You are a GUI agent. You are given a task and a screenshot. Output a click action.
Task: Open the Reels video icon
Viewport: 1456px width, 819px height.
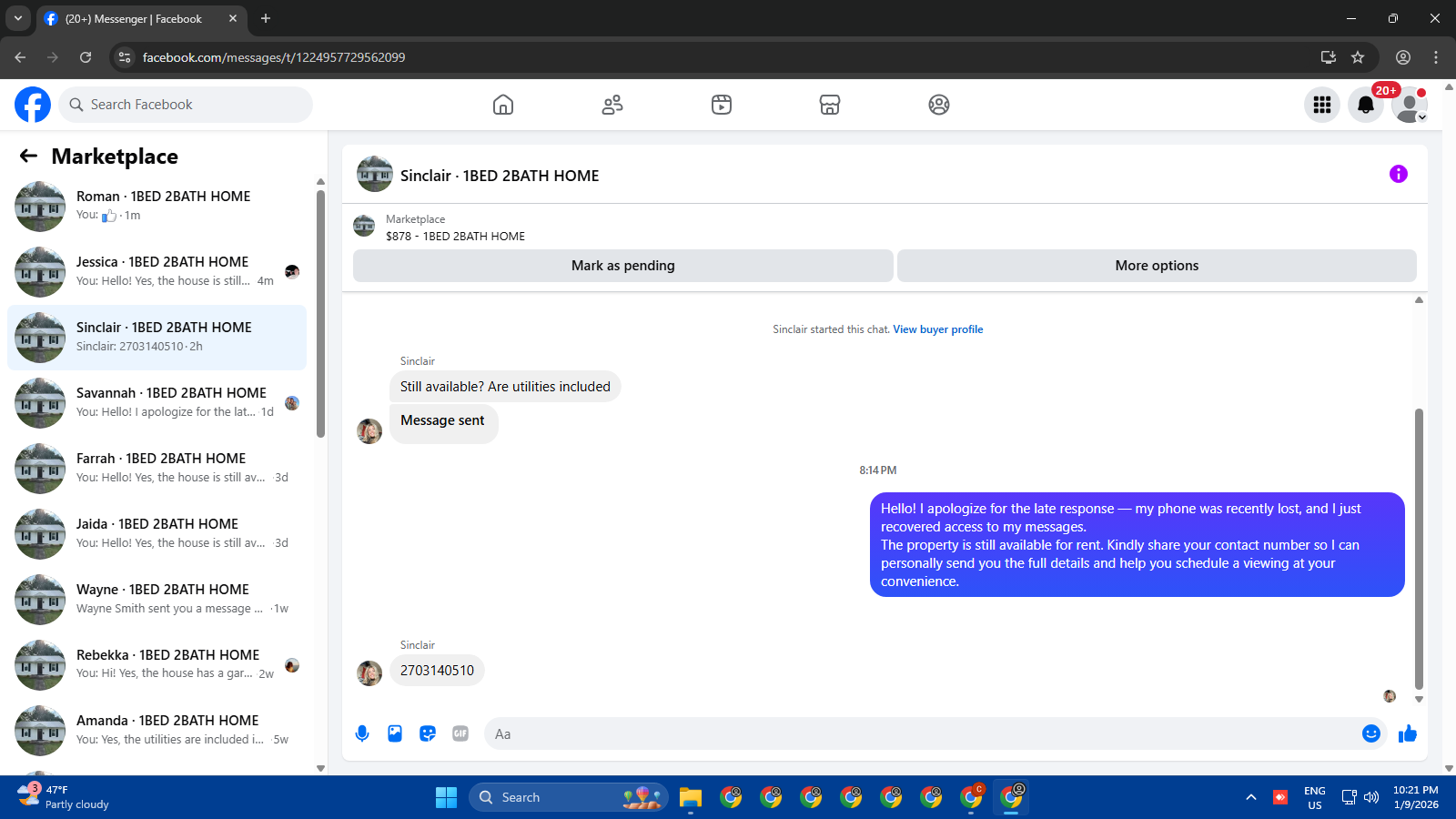point(722,105)
